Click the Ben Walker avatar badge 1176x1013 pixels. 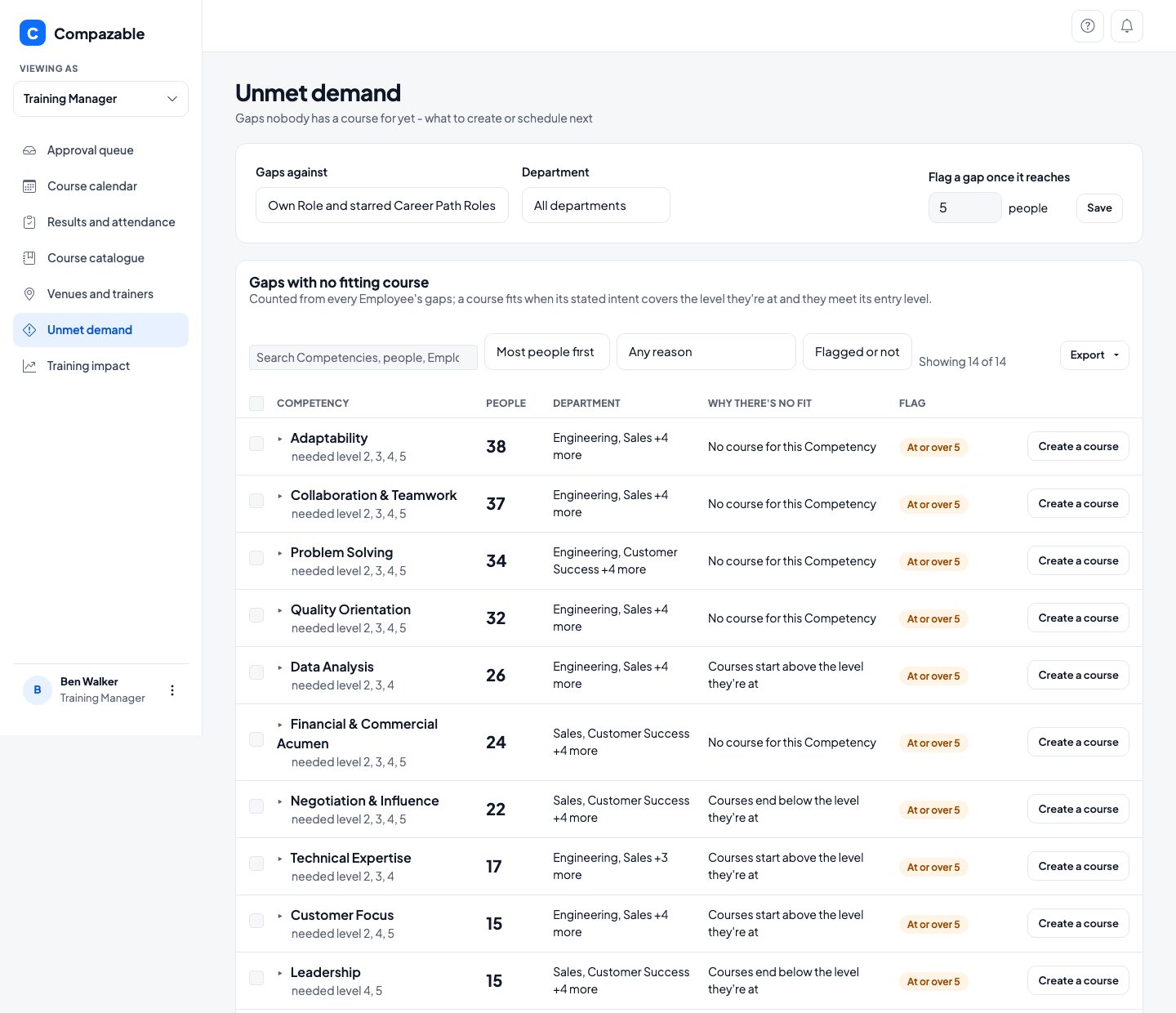(x=38, y=690)
